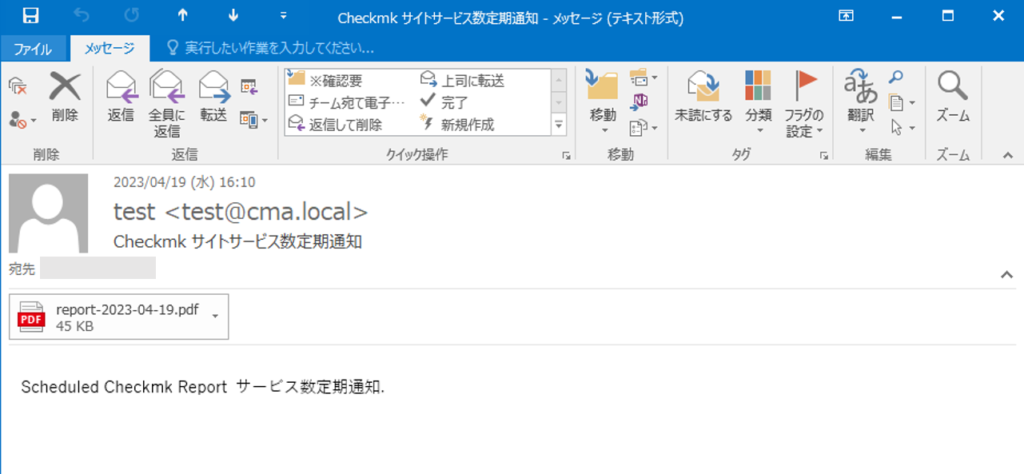Click quick steps gallery up arrow
Viewport: 1024px width, 474px height.
click(x=559, y=81)
